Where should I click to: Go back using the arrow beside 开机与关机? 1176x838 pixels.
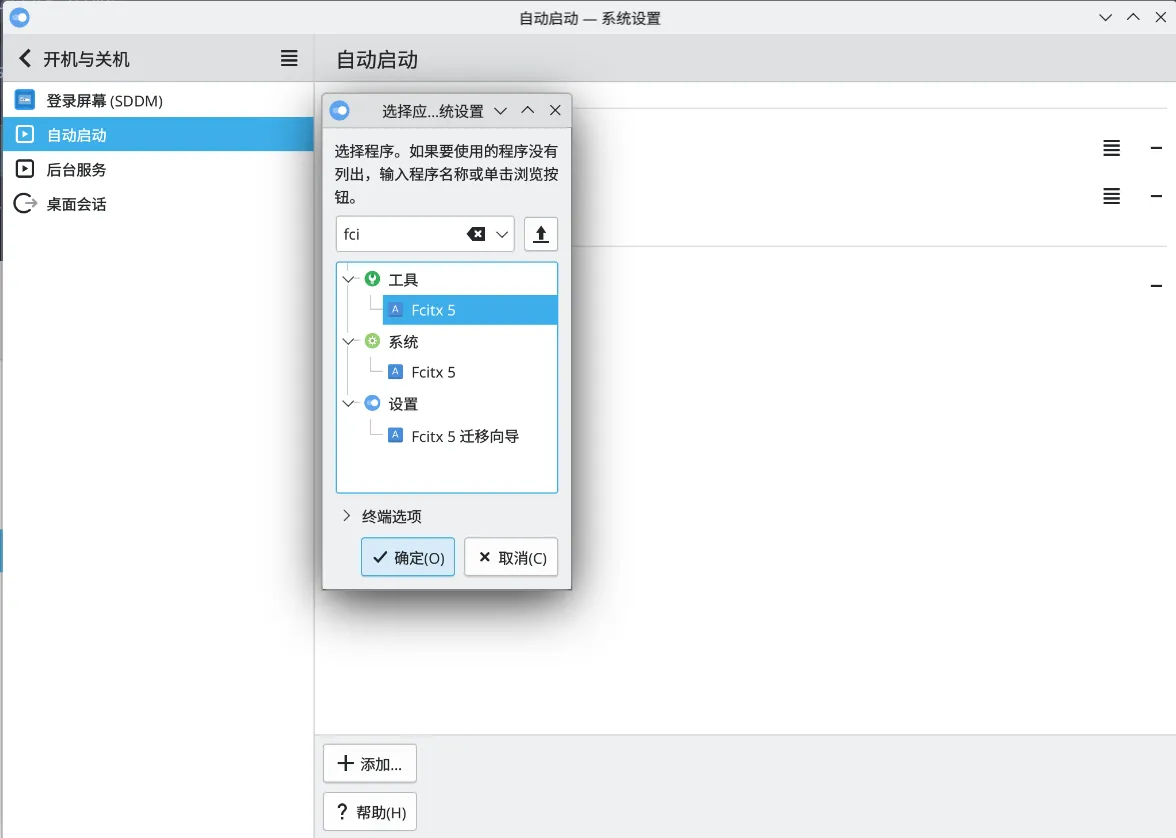pos(25,59)
